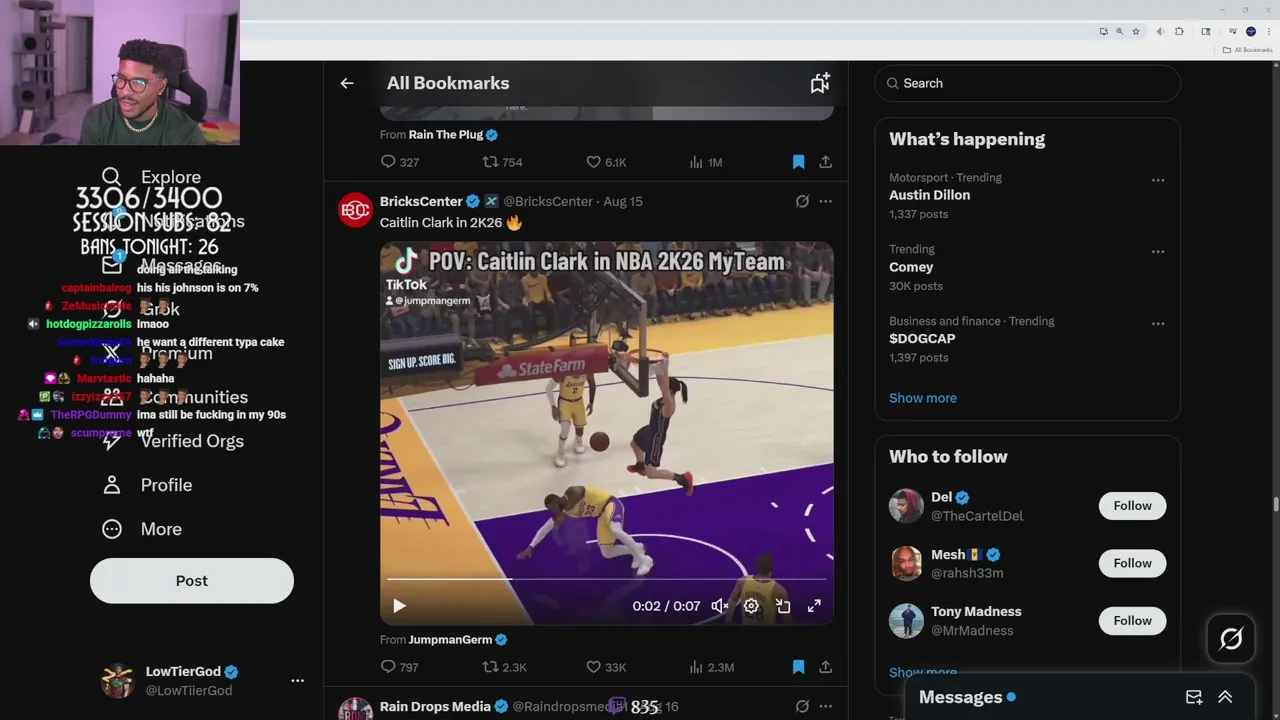The image size is (1280, 720).
Task: Compose new message in Messages drawer
Action: point(1194,697)
